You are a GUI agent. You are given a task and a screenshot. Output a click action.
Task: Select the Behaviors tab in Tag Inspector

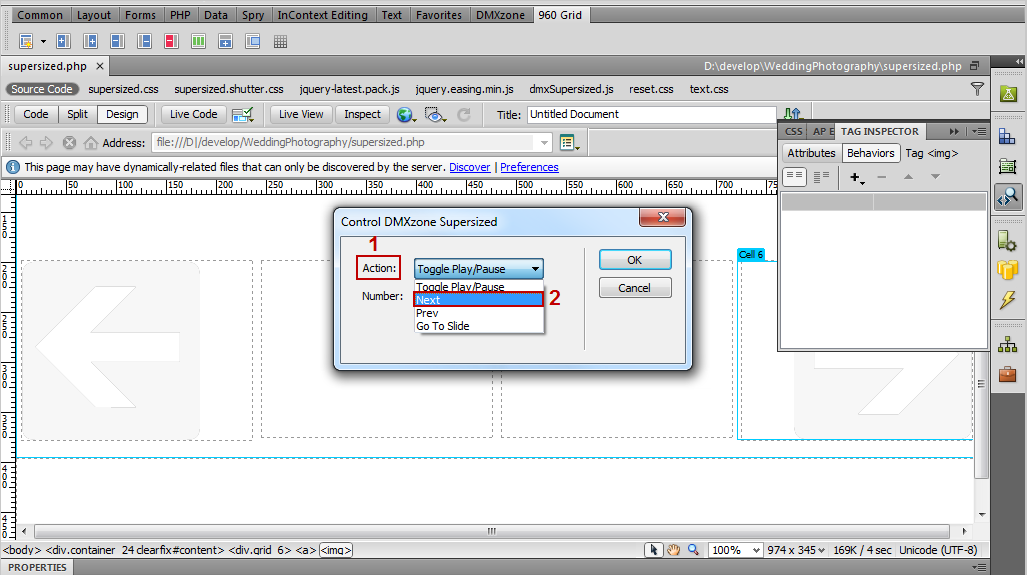point(870,153)
